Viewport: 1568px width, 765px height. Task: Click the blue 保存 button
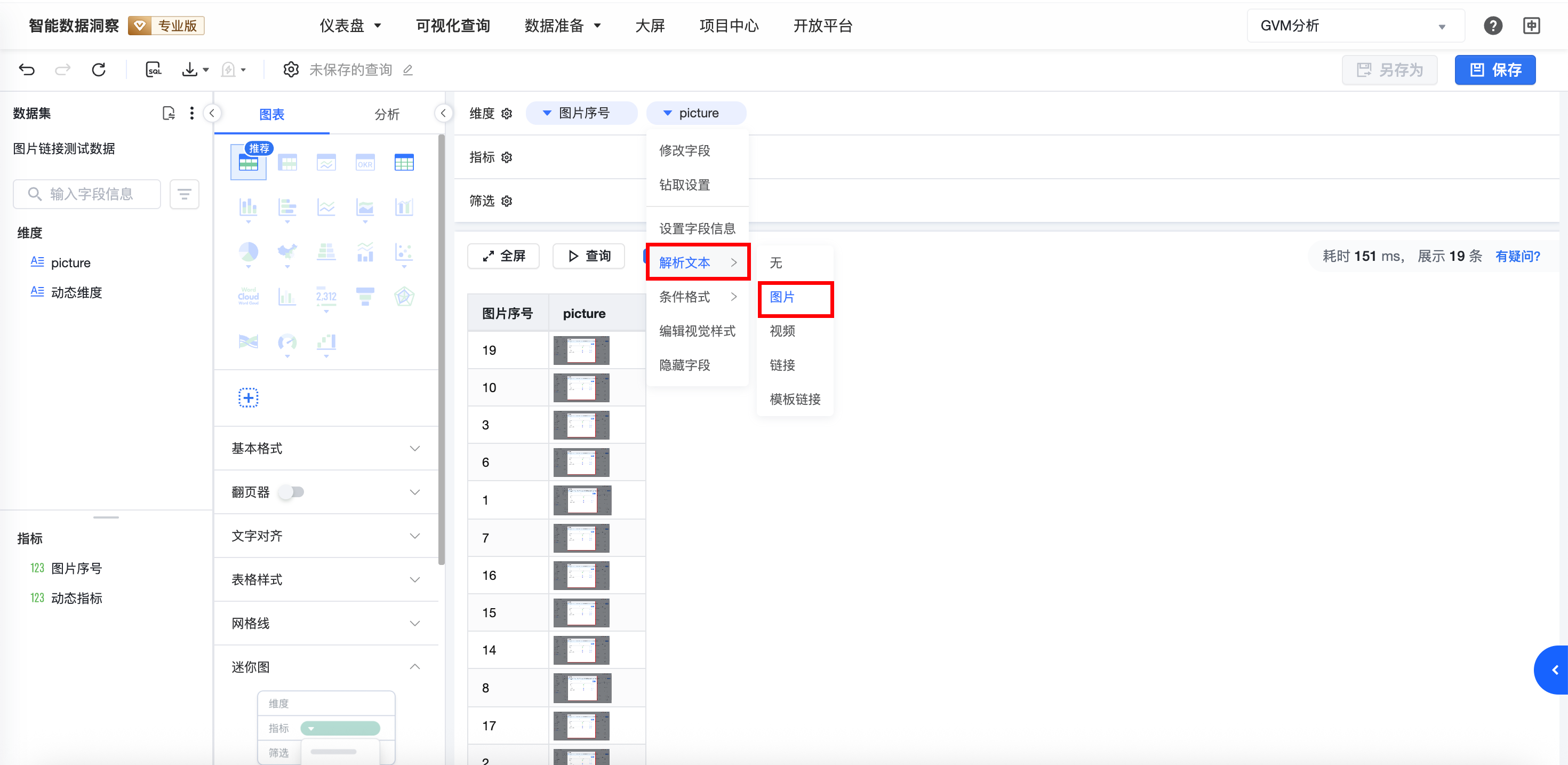1494,69
